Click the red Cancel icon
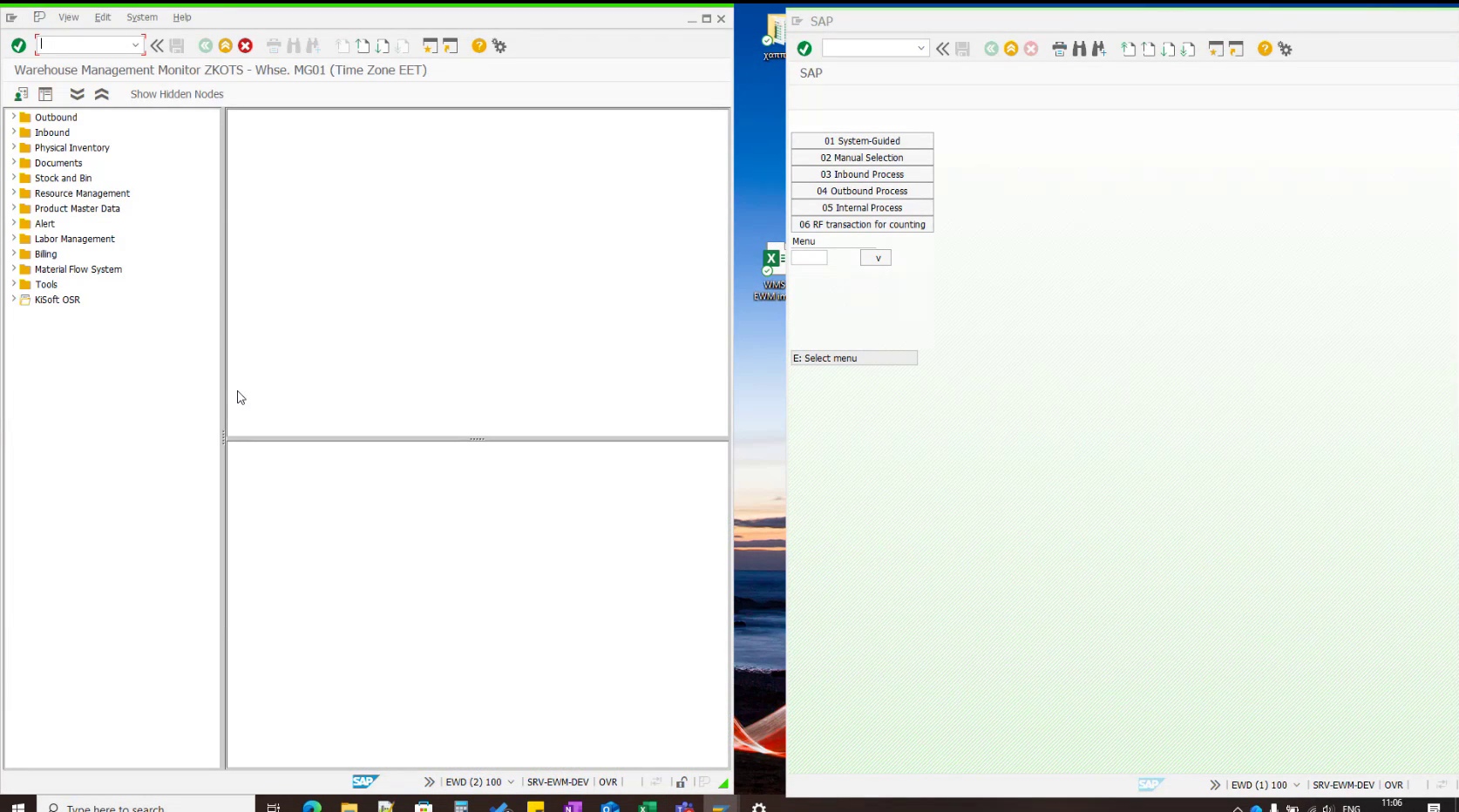The width and height of the screenshot is (1459, 812). [245, 45]
